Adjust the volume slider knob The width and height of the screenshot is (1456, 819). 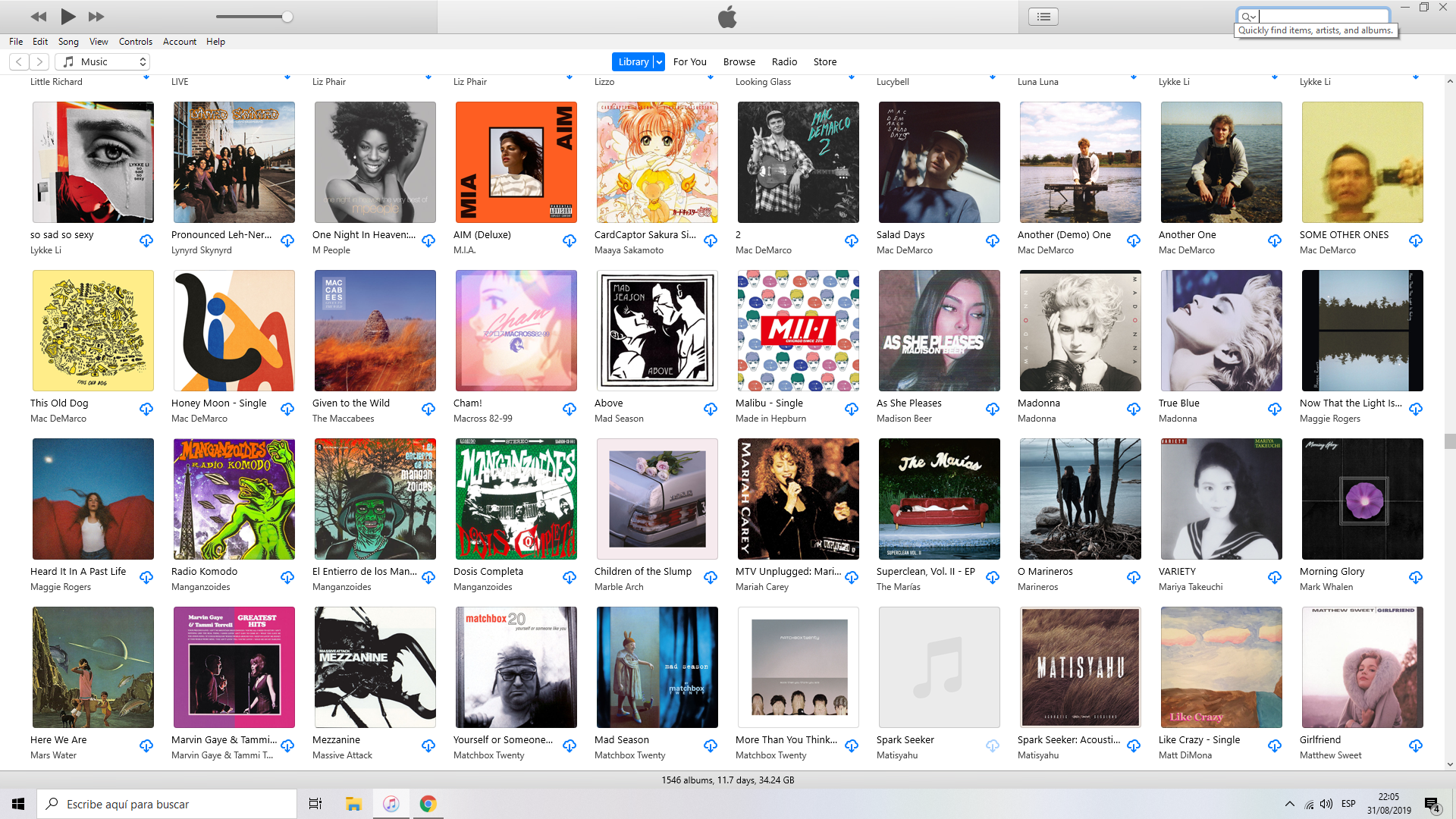[x=287, y=17]
